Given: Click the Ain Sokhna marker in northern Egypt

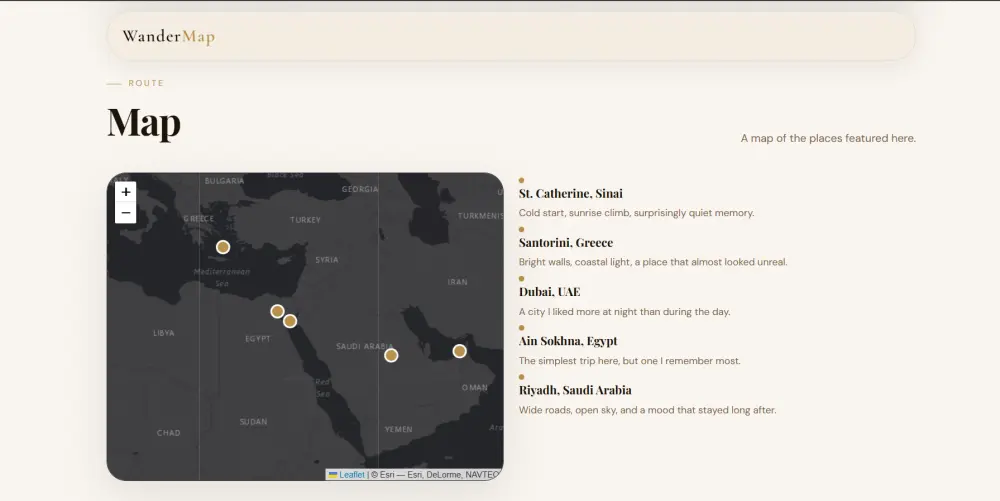Looking at the screenshot, I should tap(277, 311).
